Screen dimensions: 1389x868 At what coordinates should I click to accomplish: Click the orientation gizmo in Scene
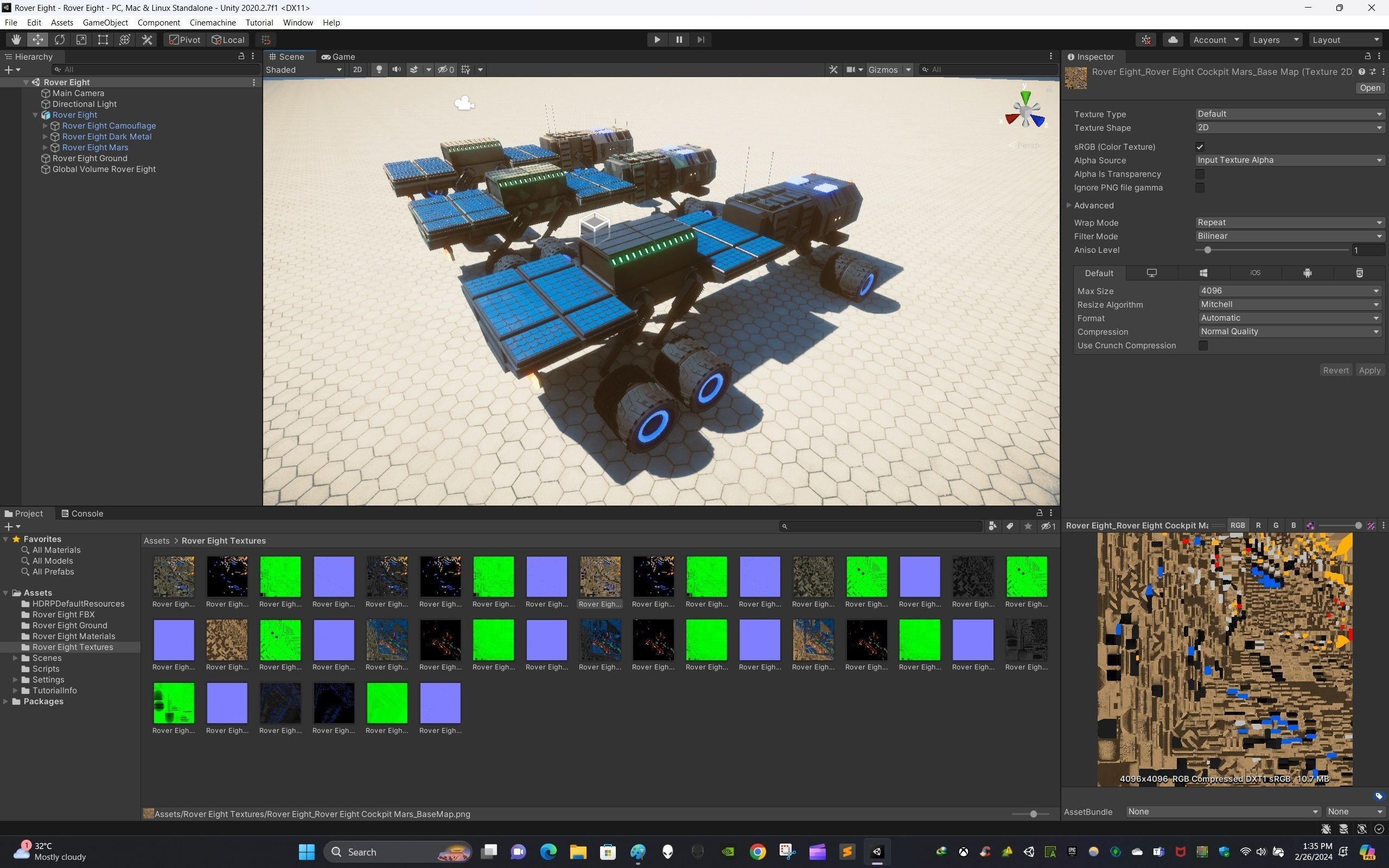coord(1024,111)
